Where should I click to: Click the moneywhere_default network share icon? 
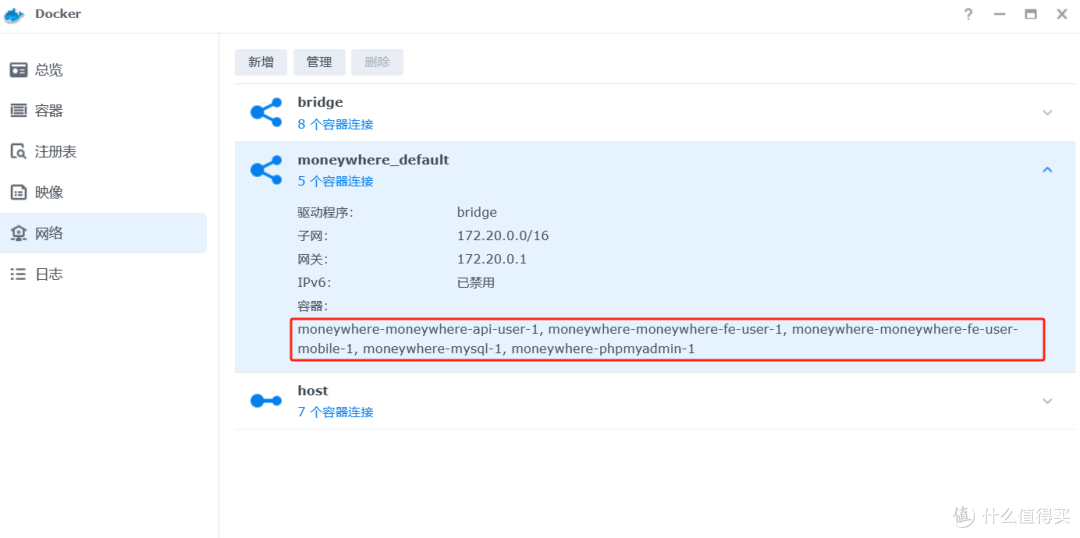[x=266, y=169]
